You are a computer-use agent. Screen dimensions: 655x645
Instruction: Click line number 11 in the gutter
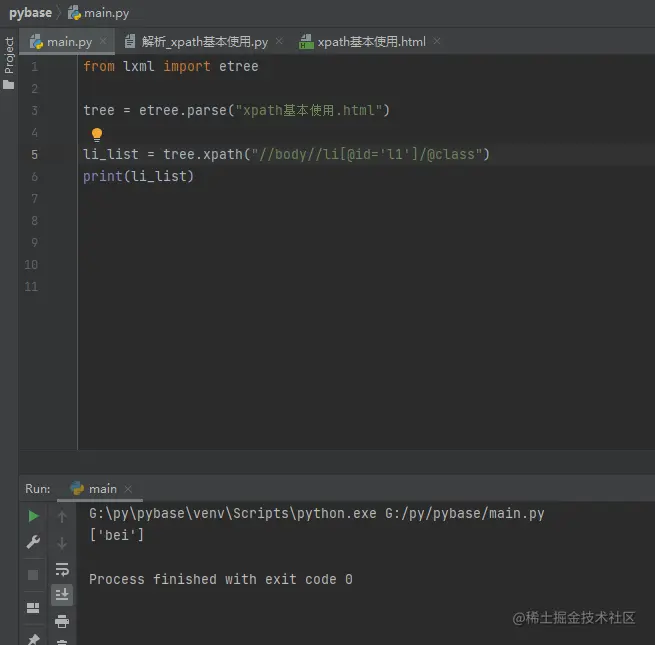(x=31, y=287)
